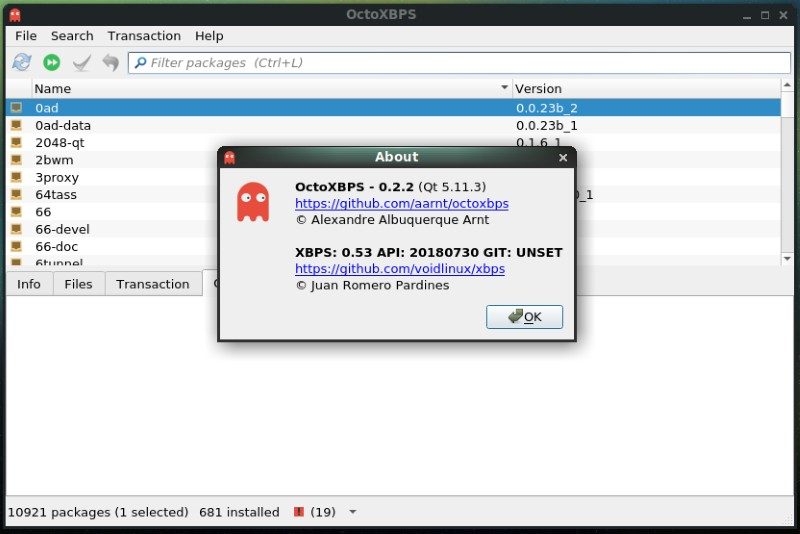Close the About dialog with X

(563, 158)
